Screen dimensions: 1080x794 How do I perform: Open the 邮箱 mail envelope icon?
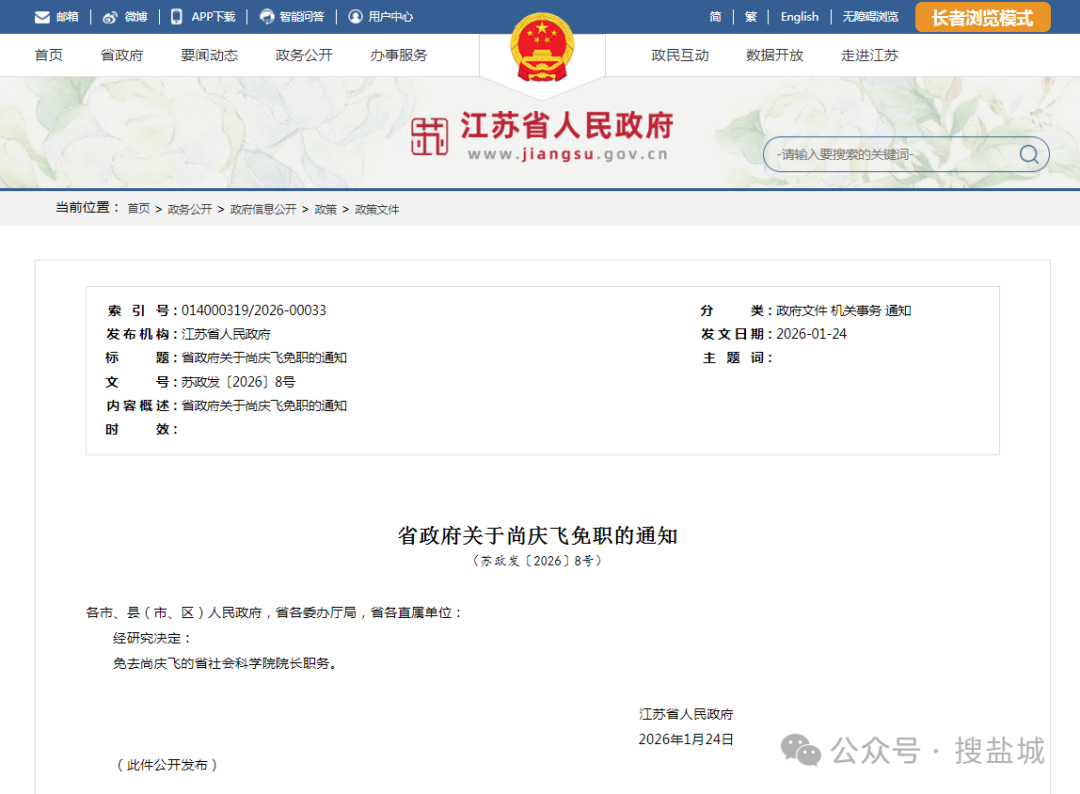click(42, 17)
